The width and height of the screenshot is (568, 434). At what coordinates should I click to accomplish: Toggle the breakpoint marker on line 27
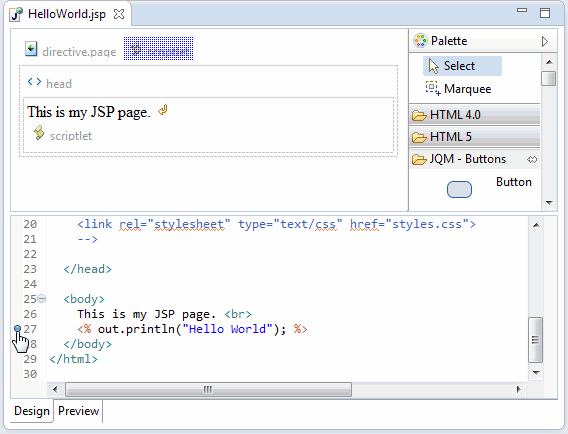coord(17,329)
